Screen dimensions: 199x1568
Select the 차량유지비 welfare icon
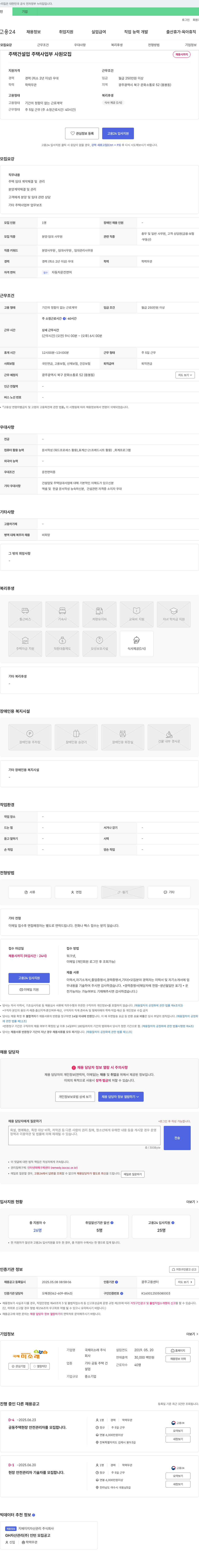pyautogui.click(x=99, y=614)
